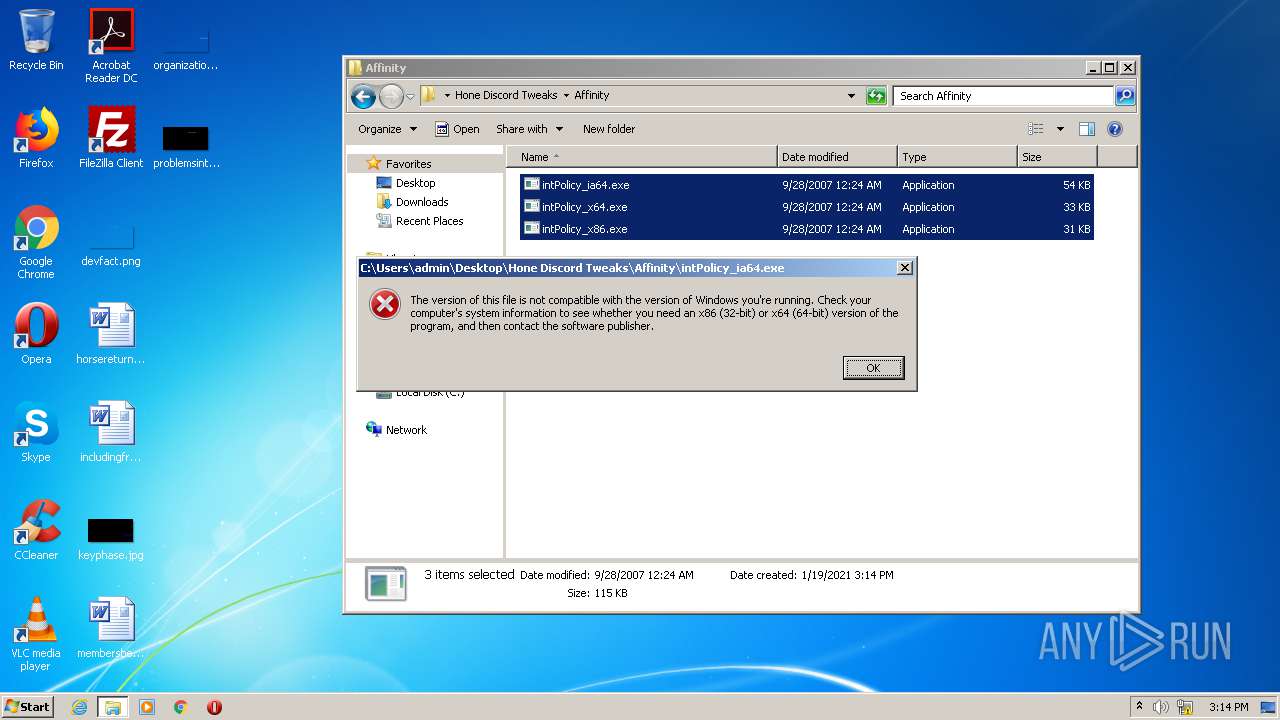Go forward in Explorer navigation
Viewport: 1280px width, 720px height.
point(391,96)
